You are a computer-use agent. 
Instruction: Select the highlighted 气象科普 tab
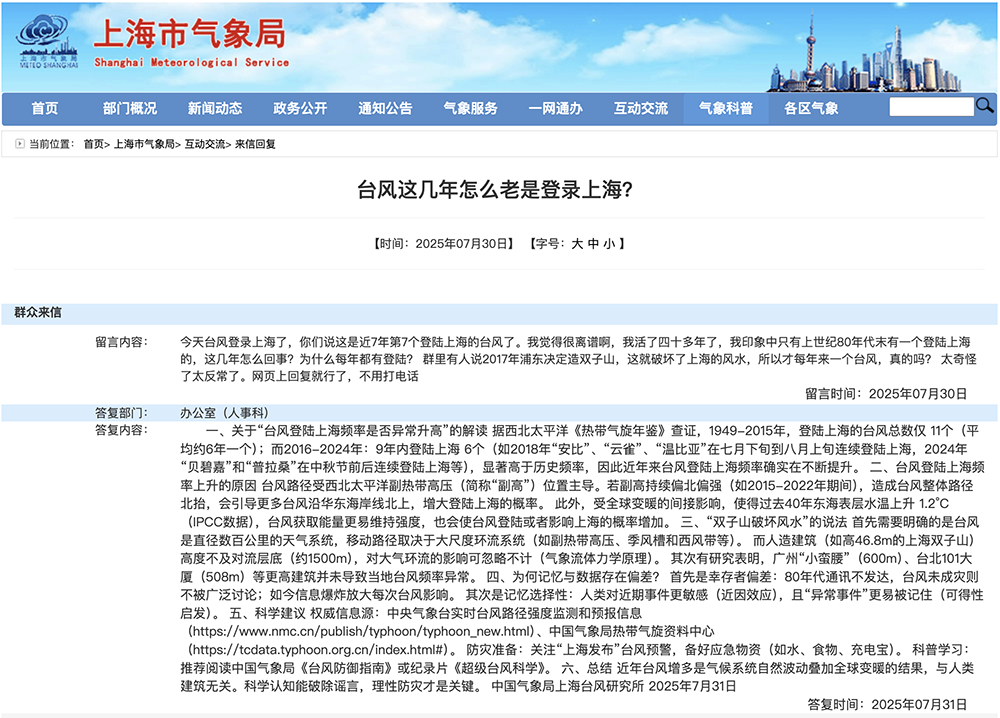point(726,109)
